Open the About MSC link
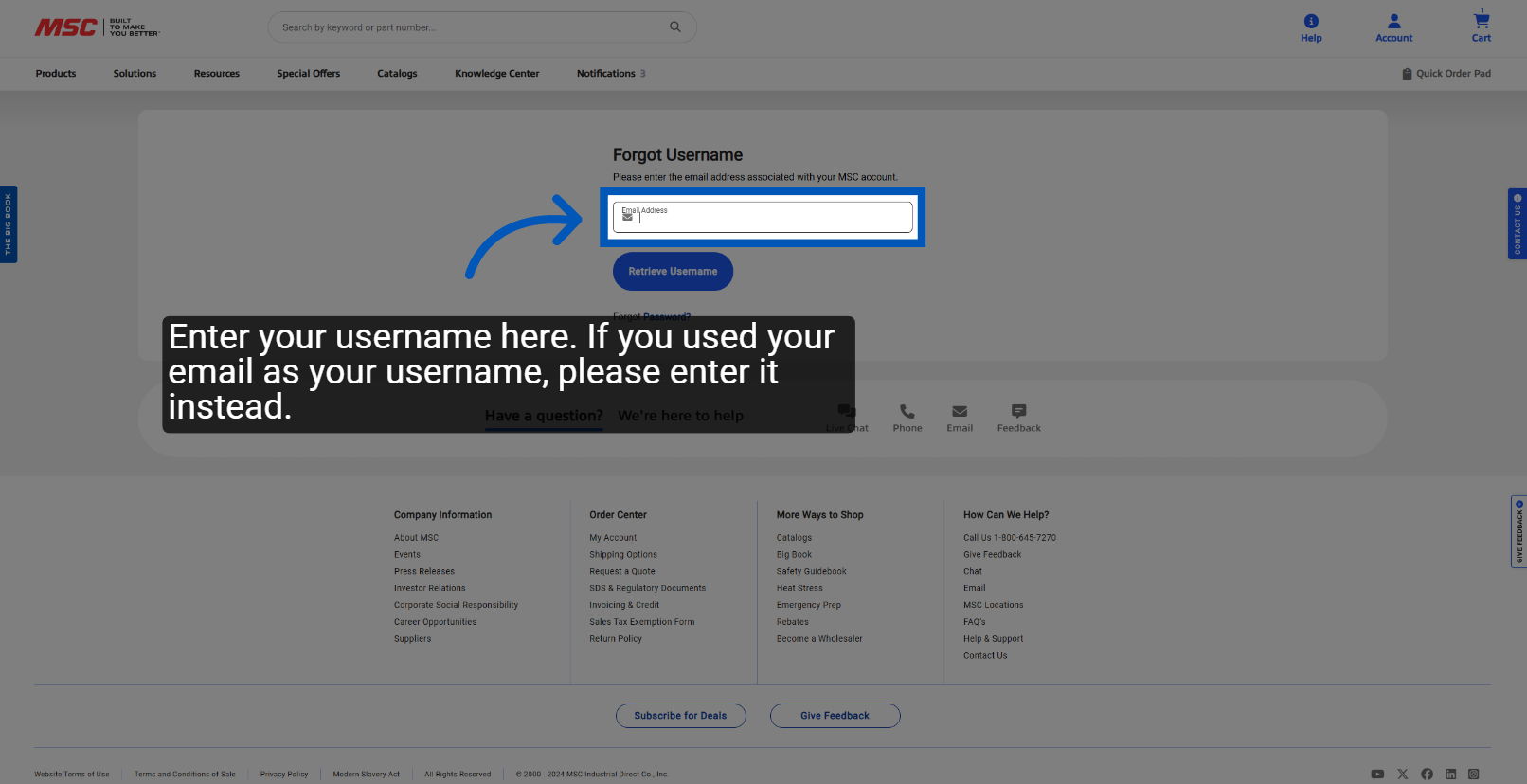Image resolution: width=1527 pixels, height=784 pixels. point(416,538)
